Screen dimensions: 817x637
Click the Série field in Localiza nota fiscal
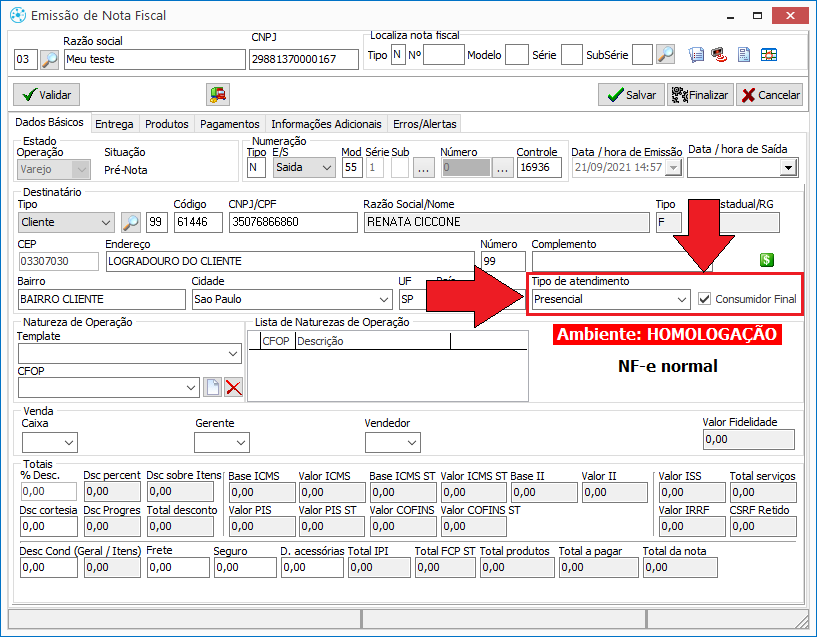point(572,55)
